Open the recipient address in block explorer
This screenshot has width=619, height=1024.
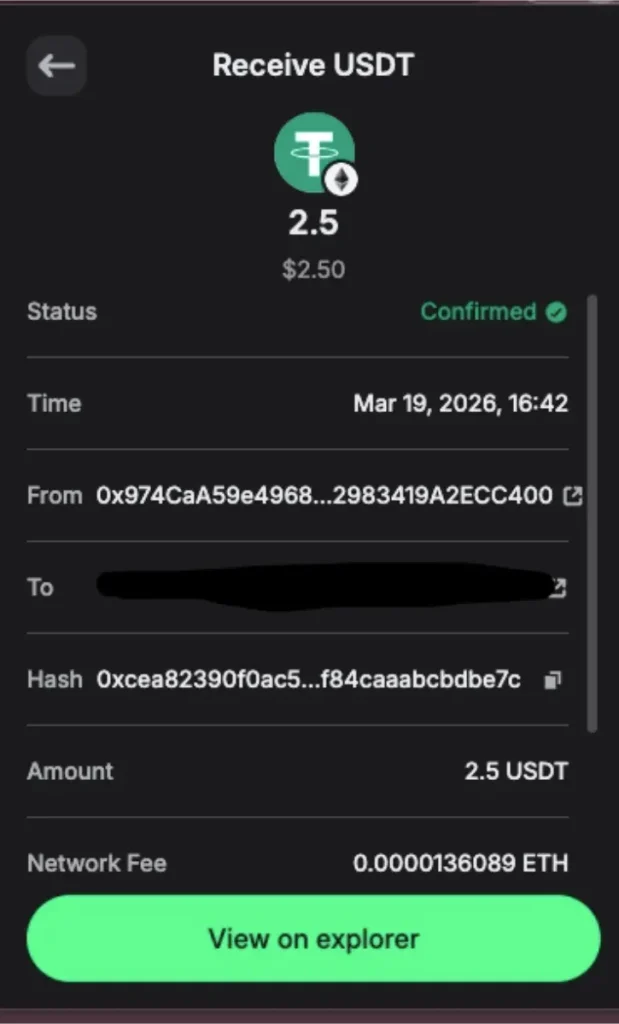pyautogui.click(x=558, y=587)
